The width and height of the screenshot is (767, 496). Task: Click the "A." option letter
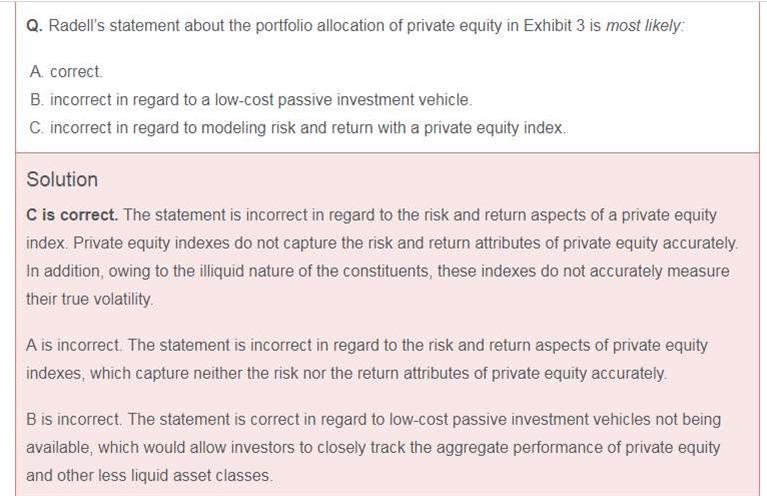(34, 72)
